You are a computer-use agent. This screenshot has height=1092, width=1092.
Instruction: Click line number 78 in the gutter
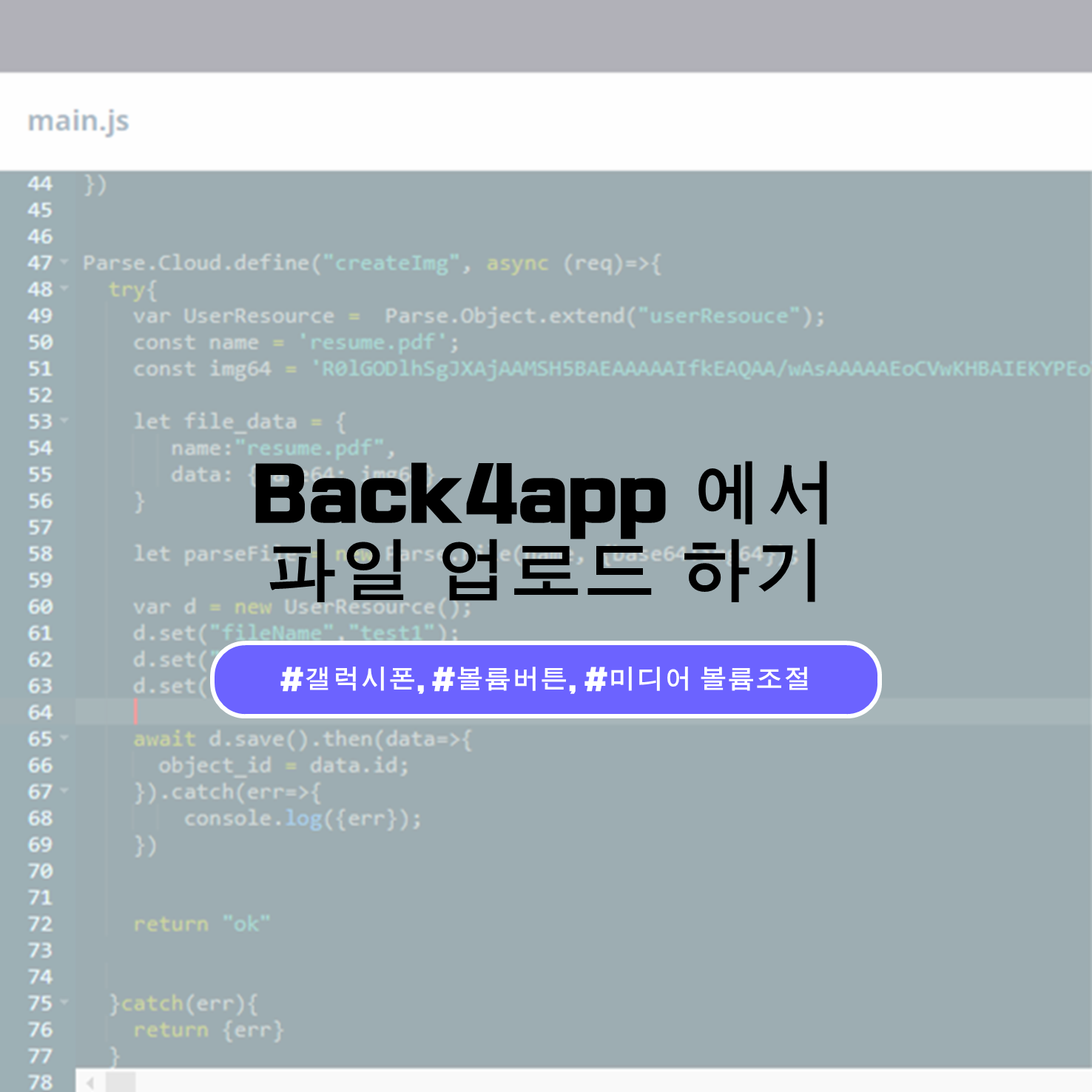click(x=40, y=1082)
